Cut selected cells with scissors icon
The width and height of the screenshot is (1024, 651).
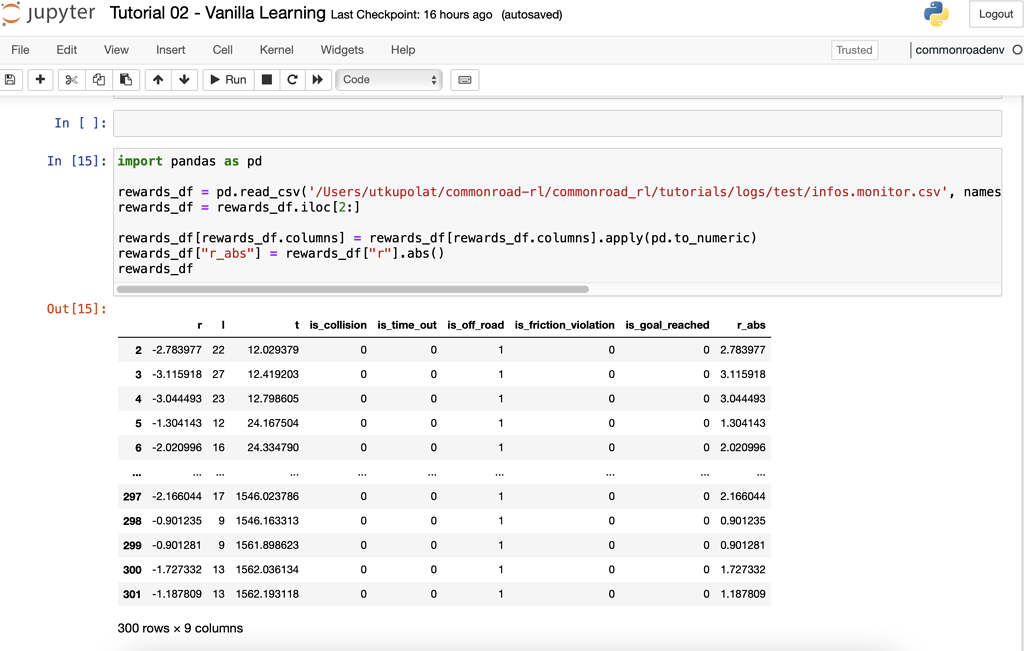71,80
